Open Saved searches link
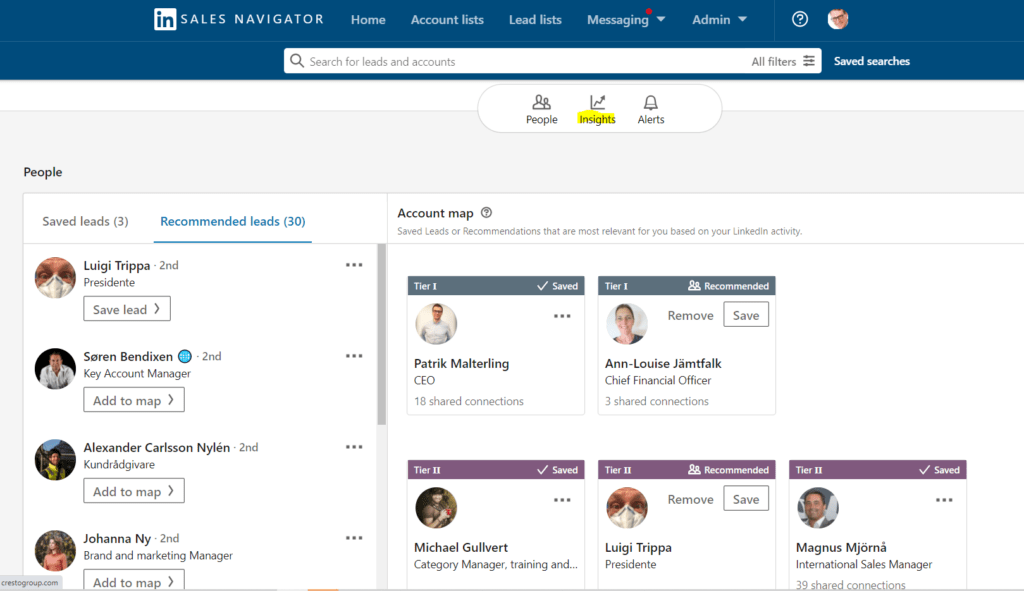This screenshot has width=1024, height=591. (x=872, y=61)
